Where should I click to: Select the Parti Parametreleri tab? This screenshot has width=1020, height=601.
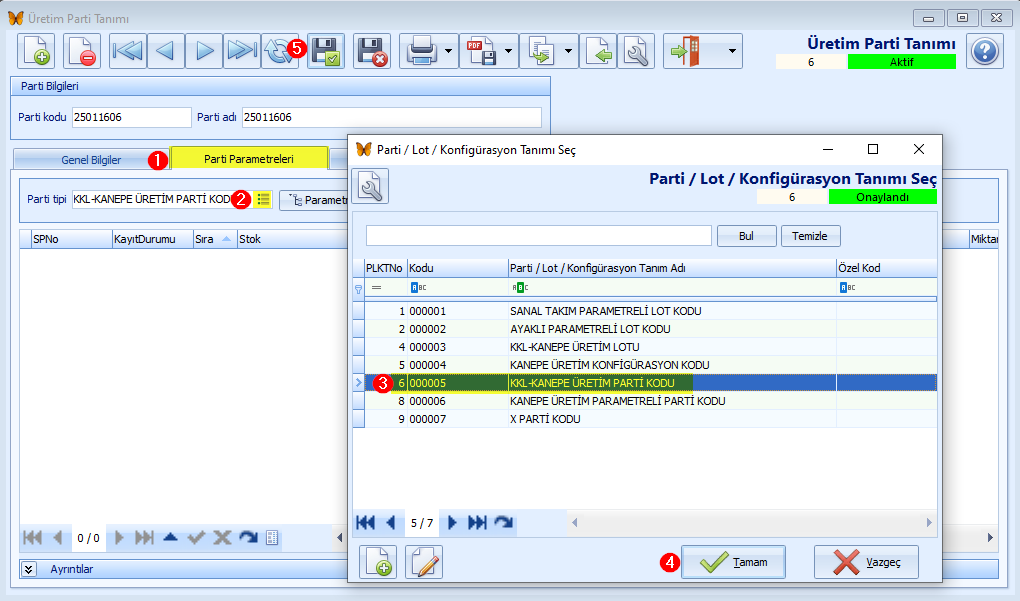pos(248,159)
